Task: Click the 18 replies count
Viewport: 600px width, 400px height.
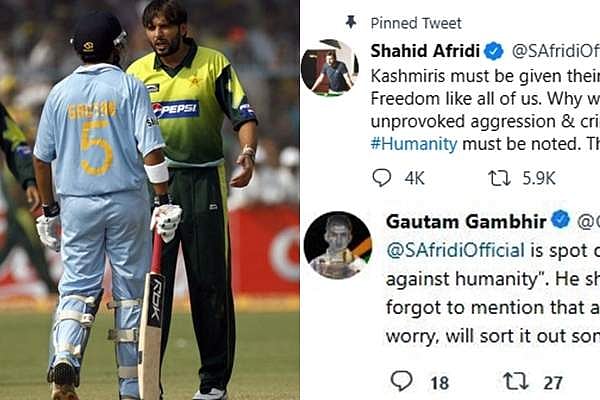Action: [439, 383]
